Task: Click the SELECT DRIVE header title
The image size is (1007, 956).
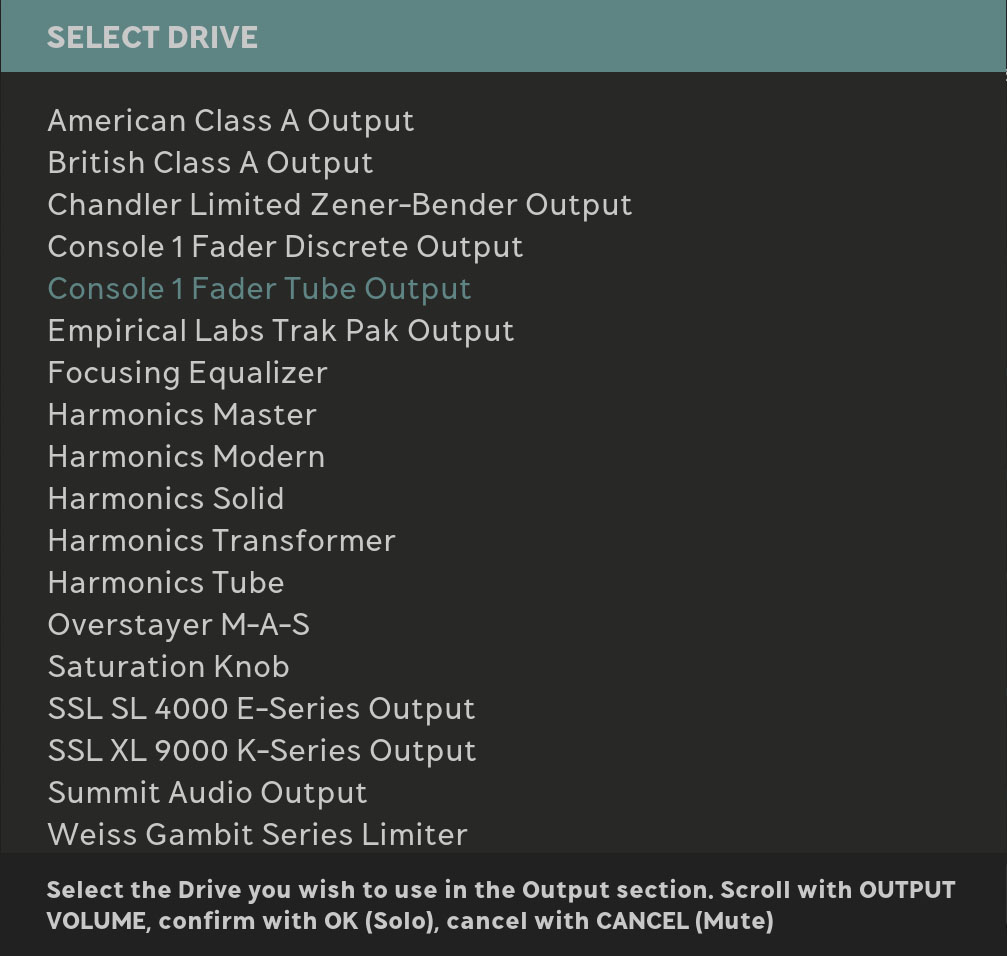Action: pos(152,37)
